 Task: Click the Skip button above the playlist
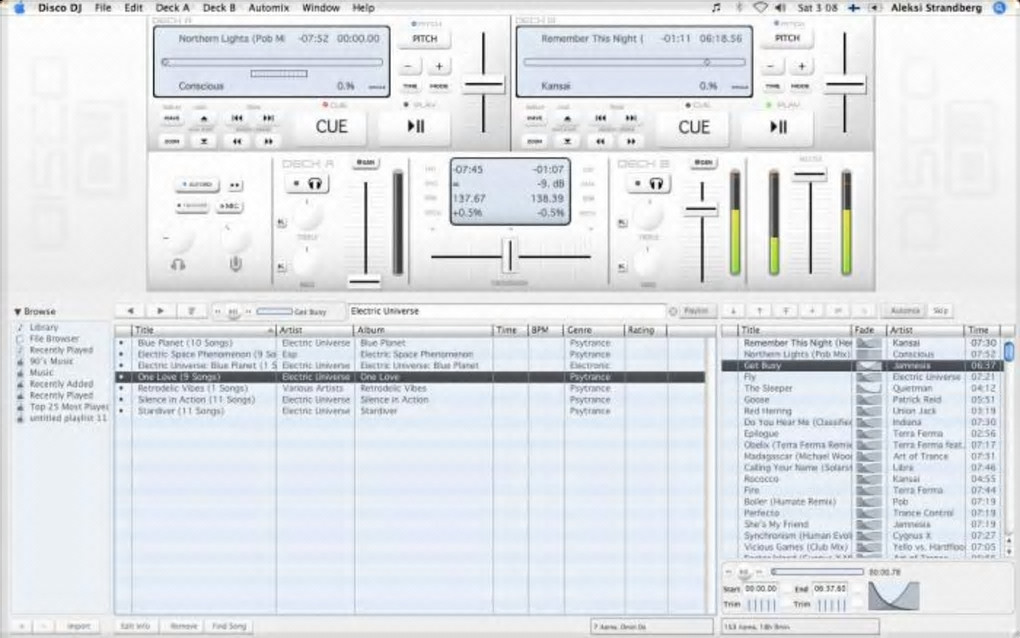(x=940, y=312)
